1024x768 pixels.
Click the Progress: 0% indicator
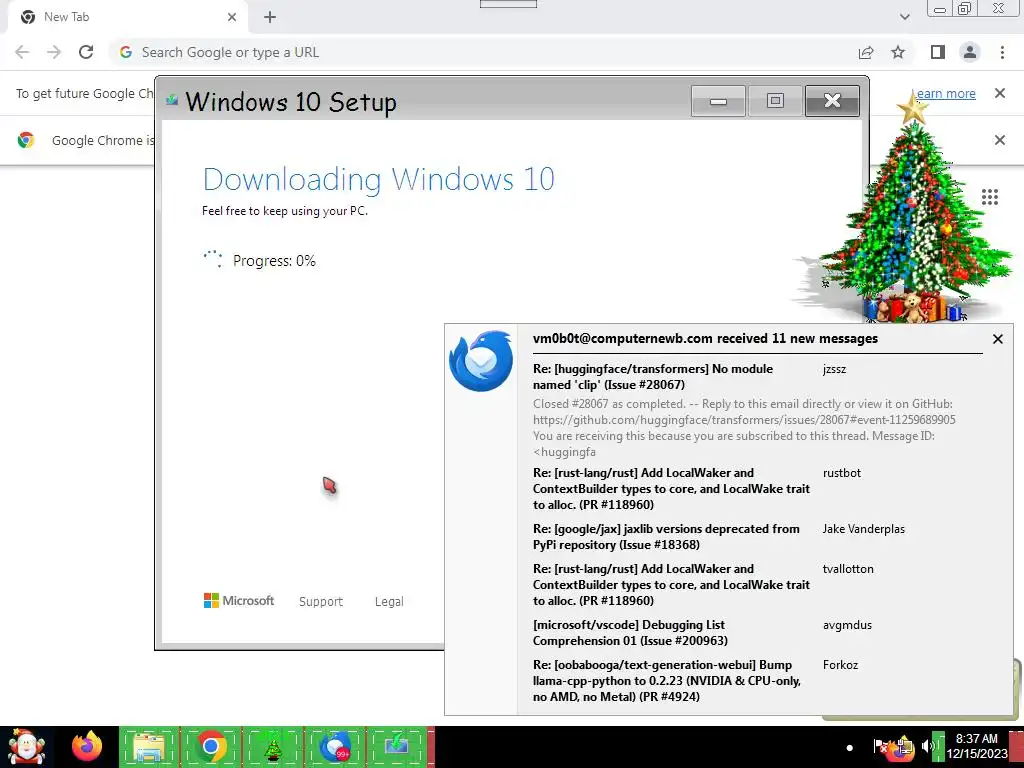pos(260,260)
